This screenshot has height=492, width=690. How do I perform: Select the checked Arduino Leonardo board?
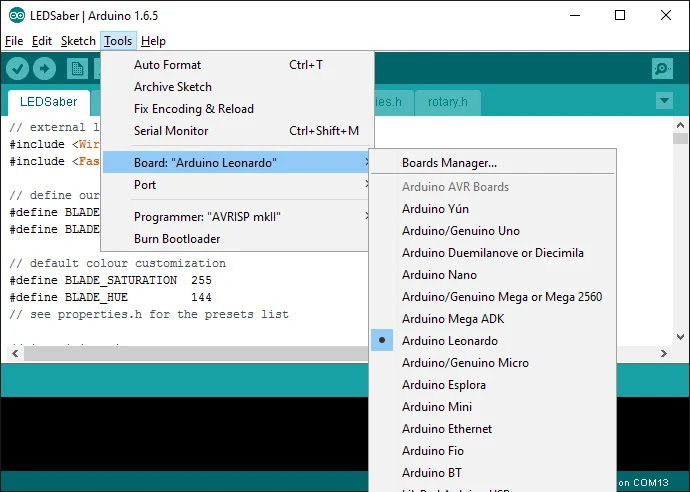coord(493,341)
